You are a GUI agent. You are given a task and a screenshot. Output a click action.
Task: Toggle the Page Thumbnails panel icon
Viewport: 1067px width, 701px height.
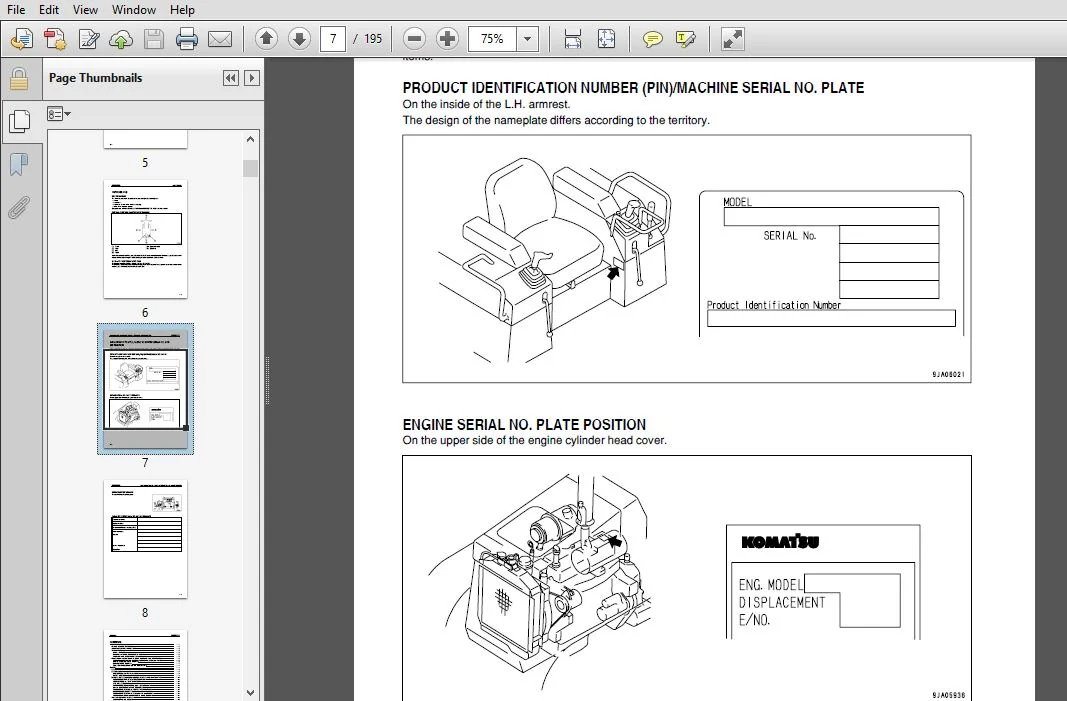click(x=19, y=122)
